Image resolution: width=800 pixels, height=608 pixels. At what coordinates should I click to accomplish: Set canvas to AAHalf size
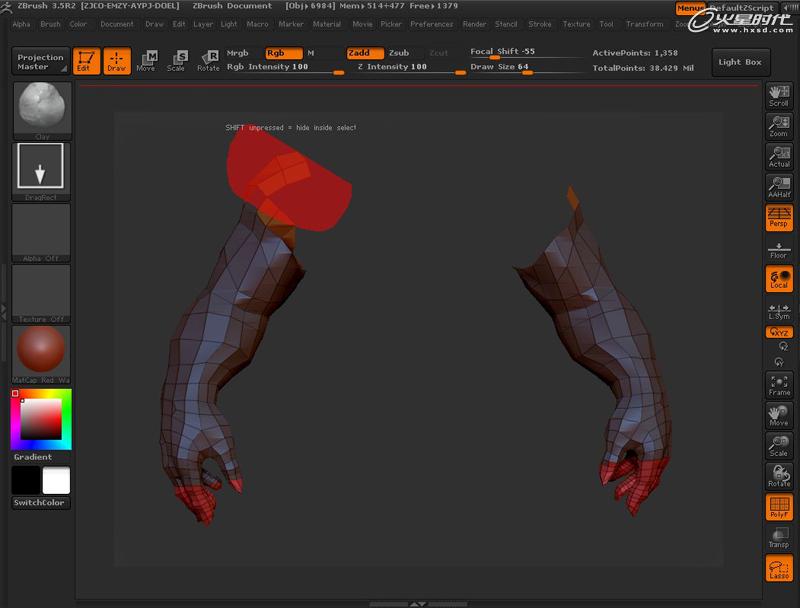pyautogui.click(x=779, y=187)
